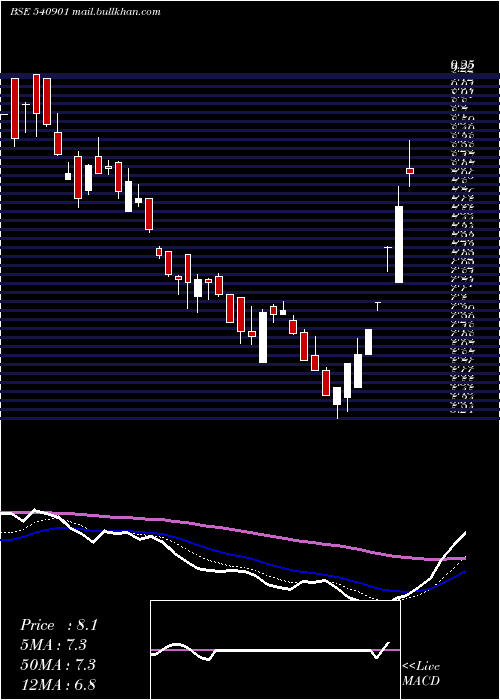
Task: Click the '5MA : 7.3' label
Action: tap(53, 645)
